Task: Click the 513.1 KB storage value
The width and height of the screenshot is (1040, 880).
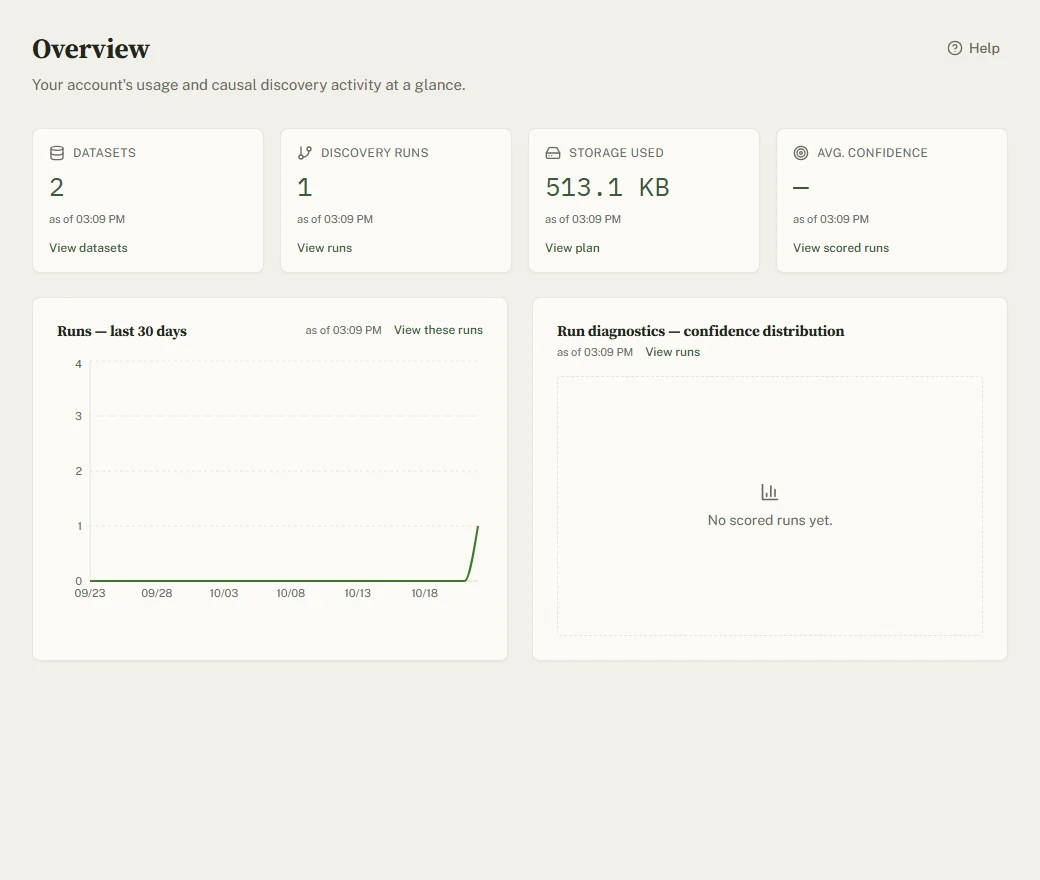Action: tap(608, 188)
